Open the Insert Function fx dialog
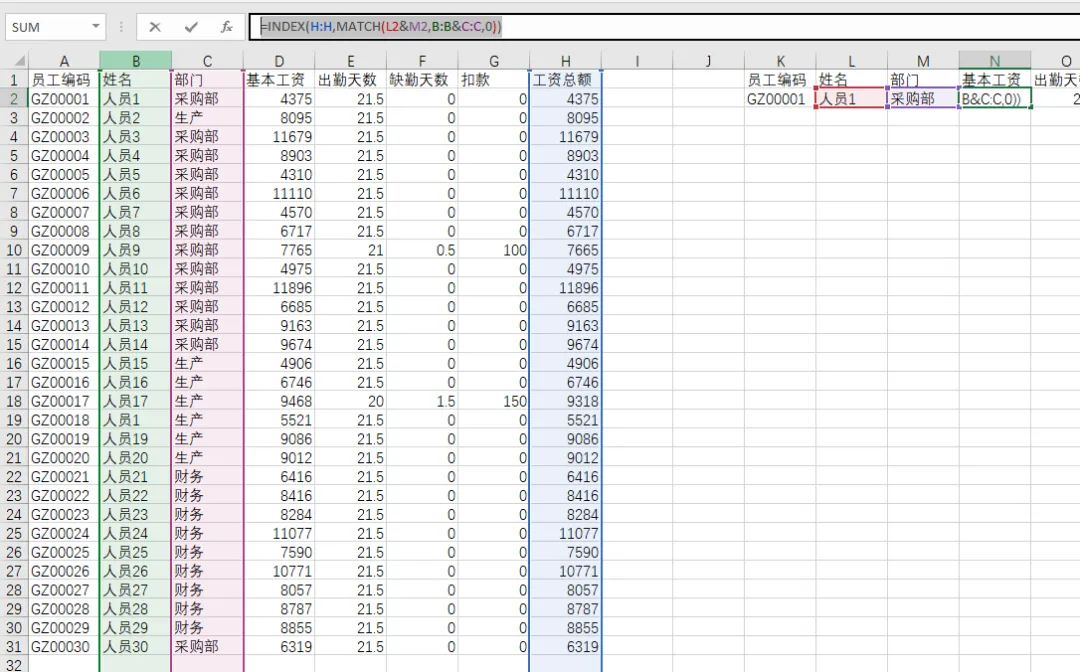This screenshot has width=1080, height=672. 227,27
